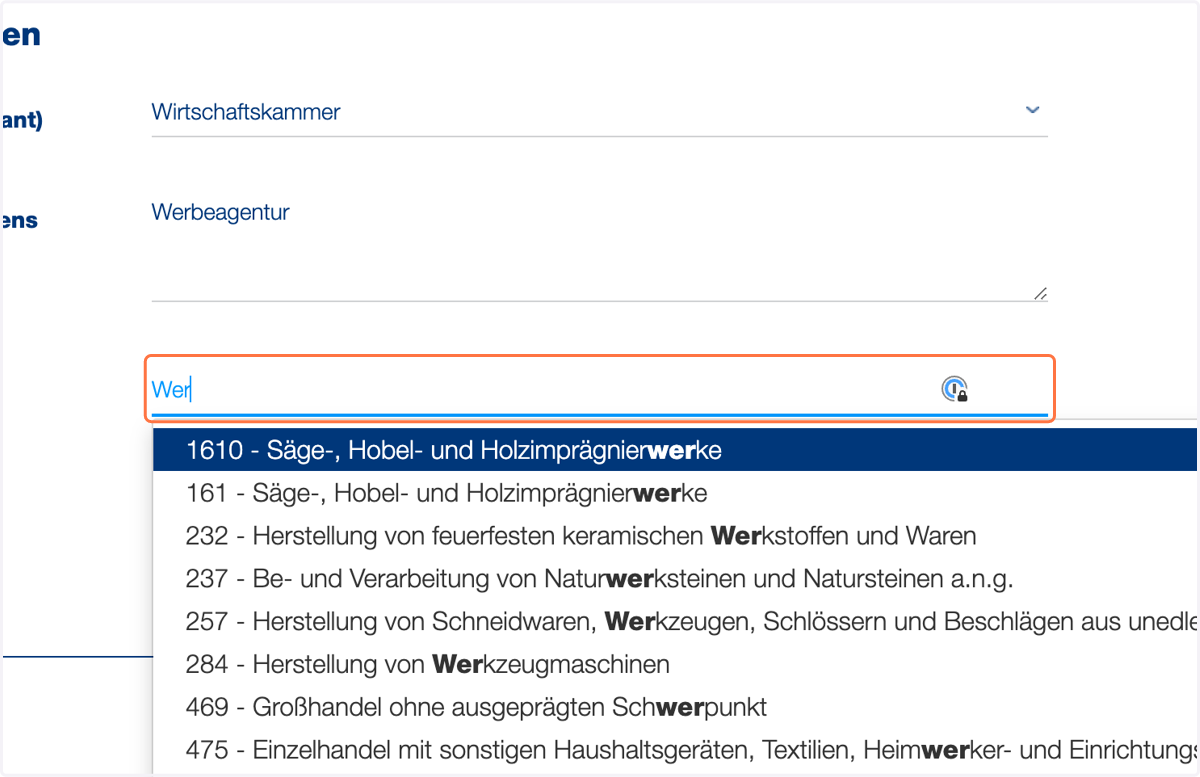The height and width of the screenshot is (777, 1200).
Task: Click the password manager icon in search field
Action: click(955, 389)
